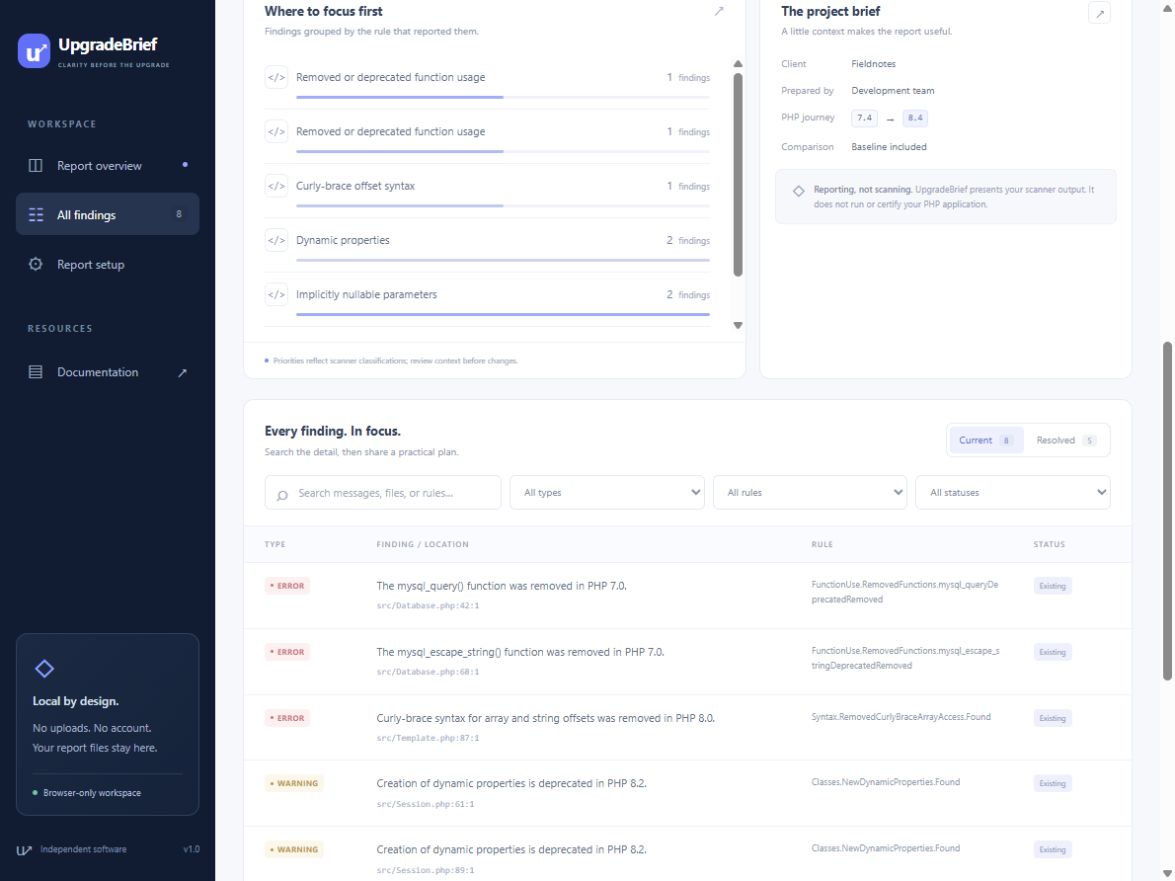Click client name Fieldnotes
This screenshot has height=881, width=1175.
click(x=873, y=64)
